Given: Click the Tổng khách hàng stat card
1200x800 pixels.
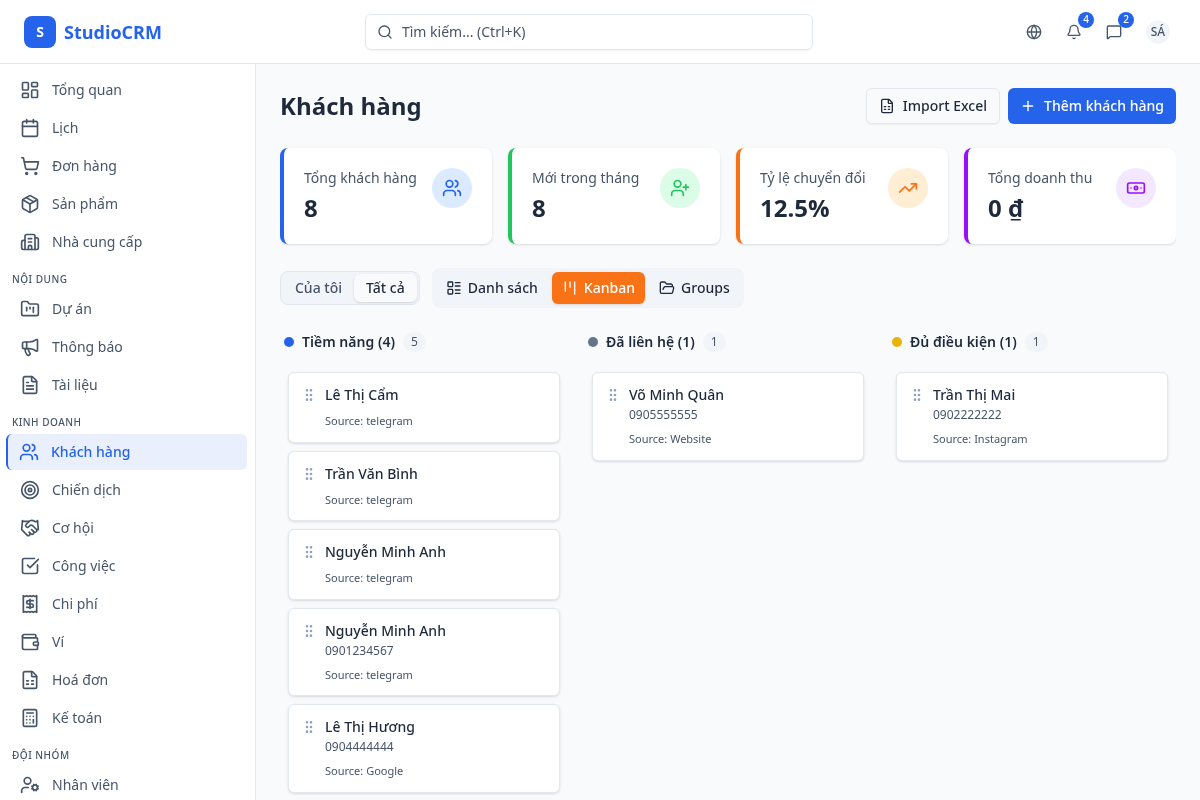Looking at the screenshot, I should point(386,196).
